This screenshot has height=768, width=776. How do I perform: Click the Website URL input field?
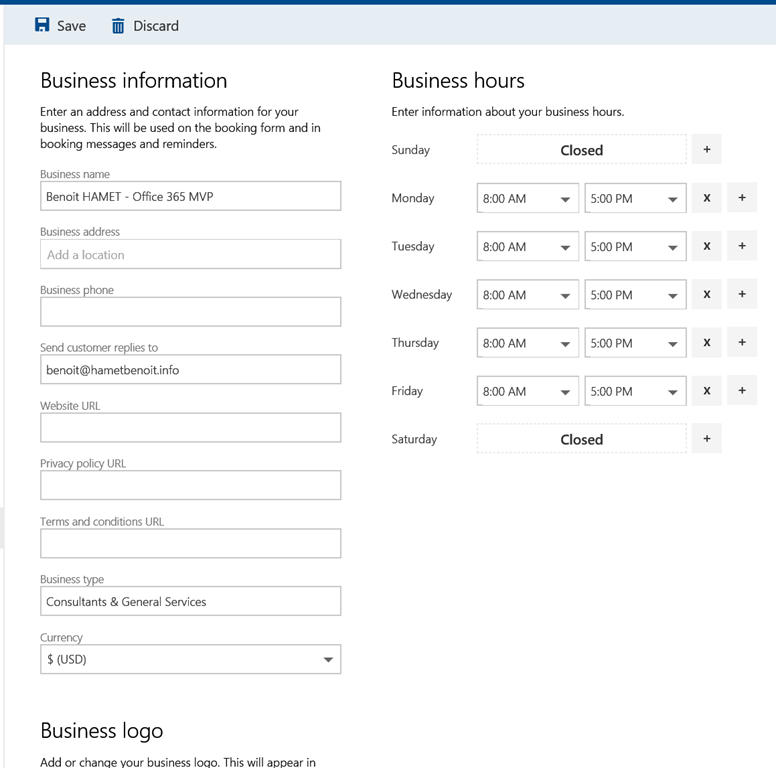click(x=190, y=428)
